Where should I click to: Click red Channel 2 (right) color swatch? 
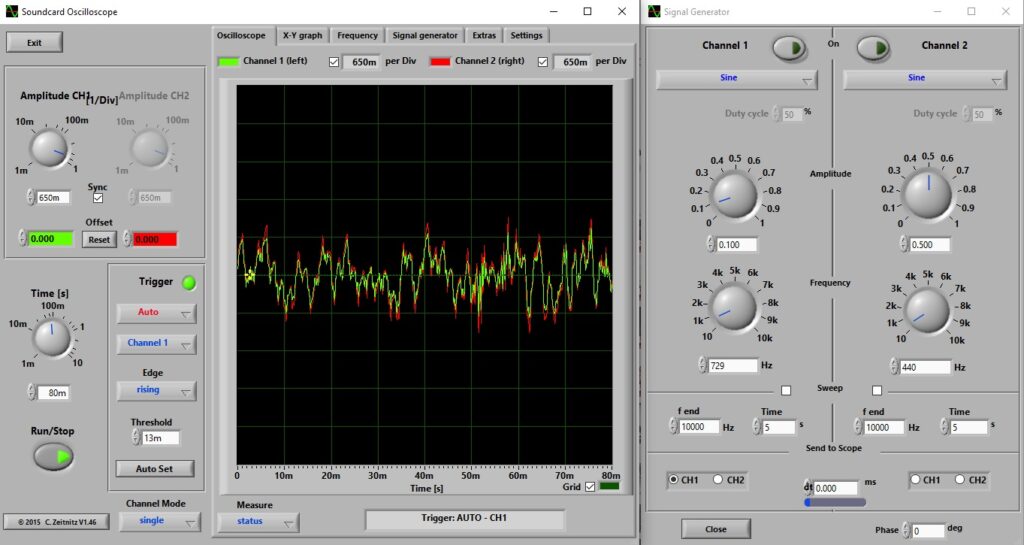pos(440,61)
